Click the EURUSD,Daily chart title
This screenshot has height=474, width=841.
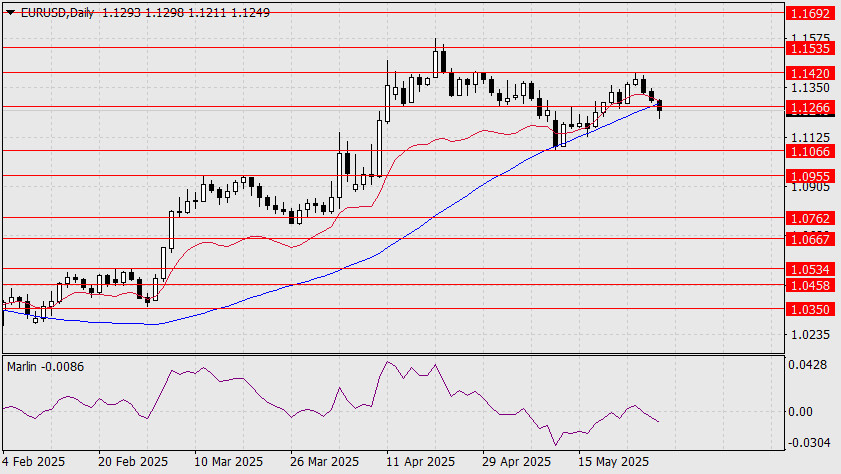(57, 12)
